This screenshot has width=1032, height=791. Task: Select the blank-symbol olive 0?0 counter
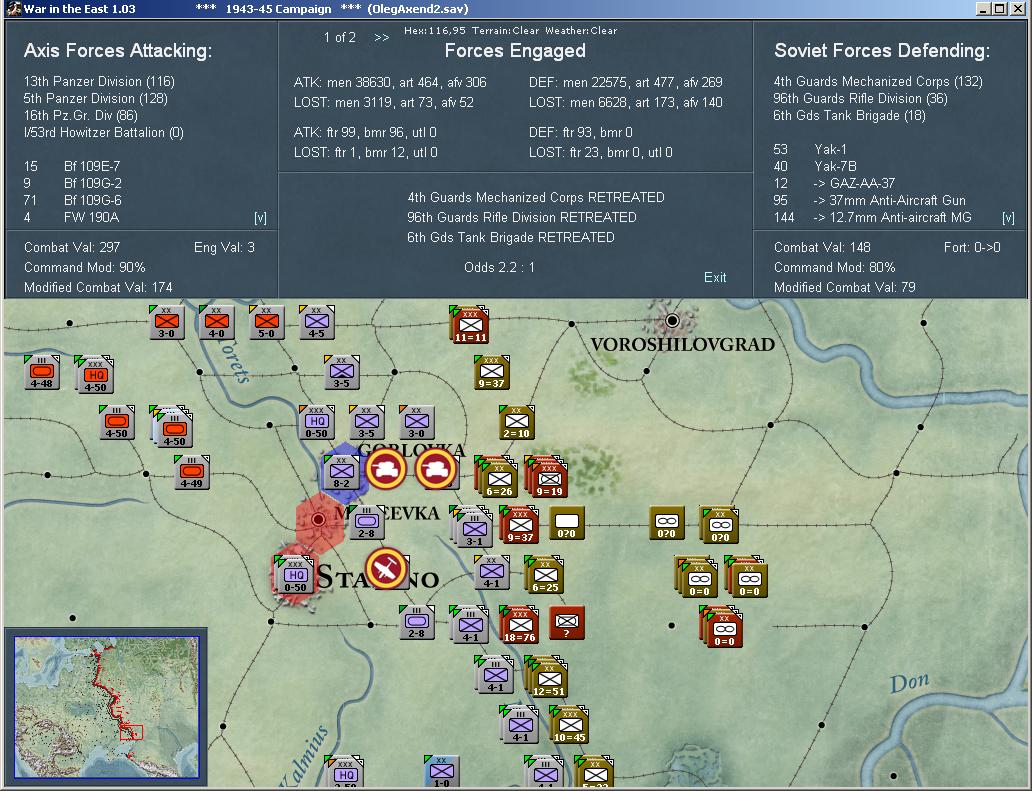point(567,523)
